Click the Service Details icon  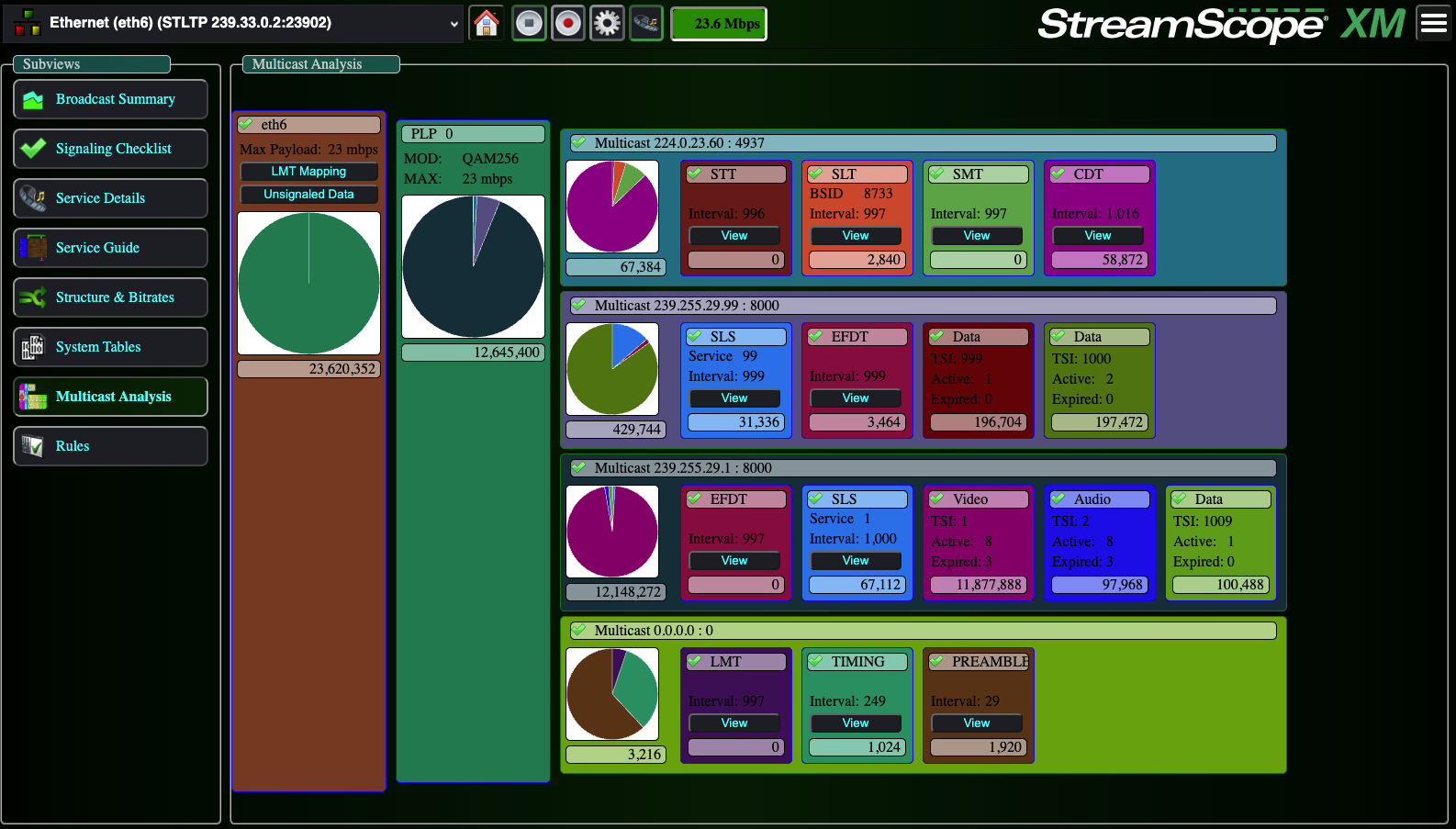(34, 198)
